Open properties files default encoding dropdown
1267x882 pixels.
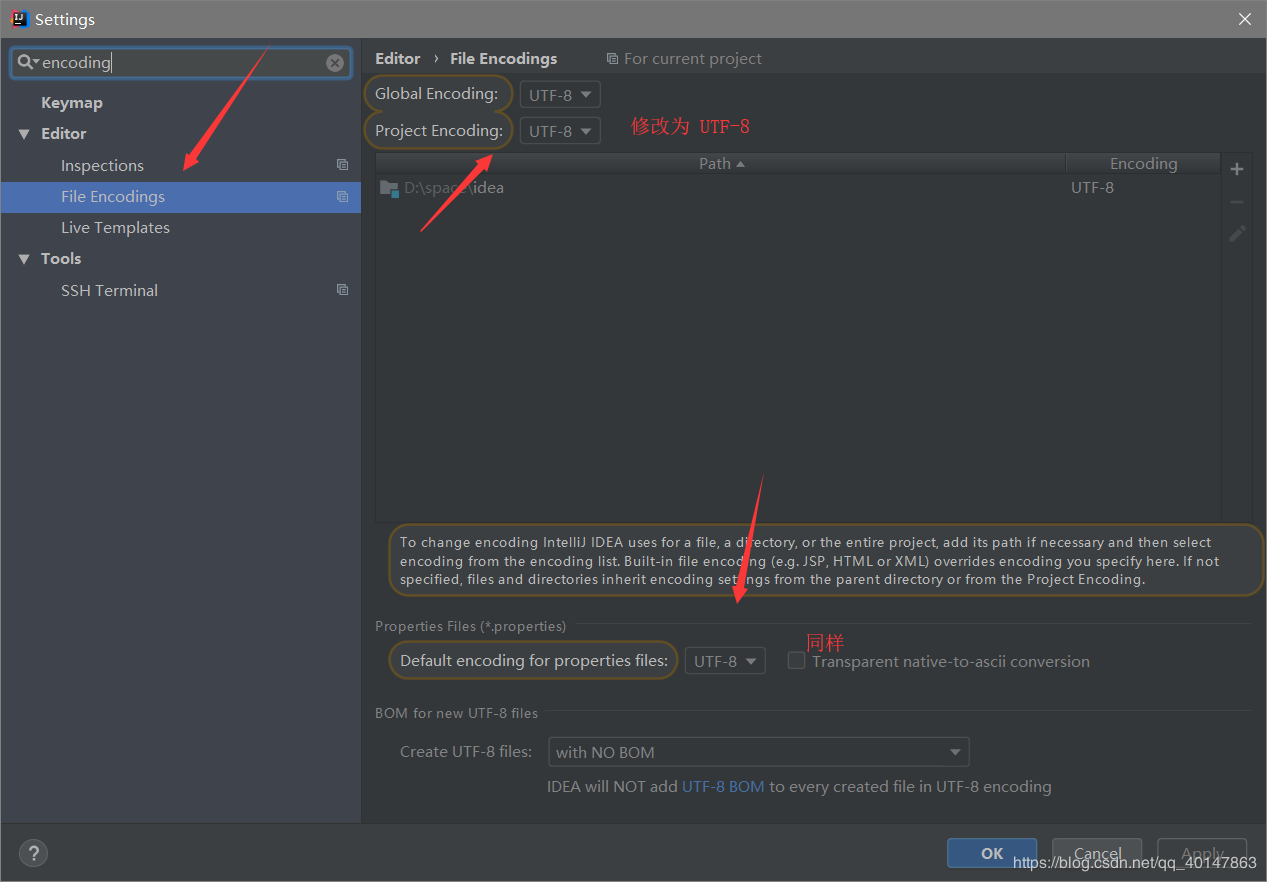[x=725, y=661]
